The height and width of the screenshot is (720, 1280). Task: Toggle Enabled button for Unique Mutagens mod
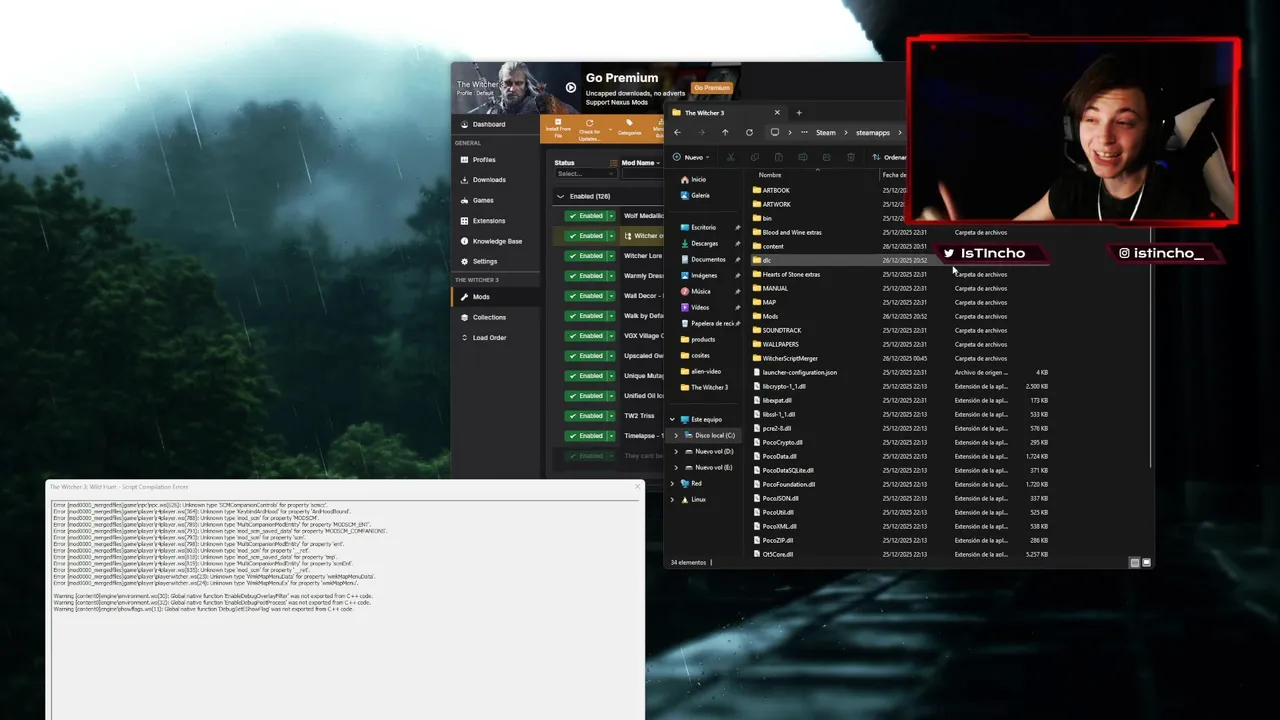(586, 376)
